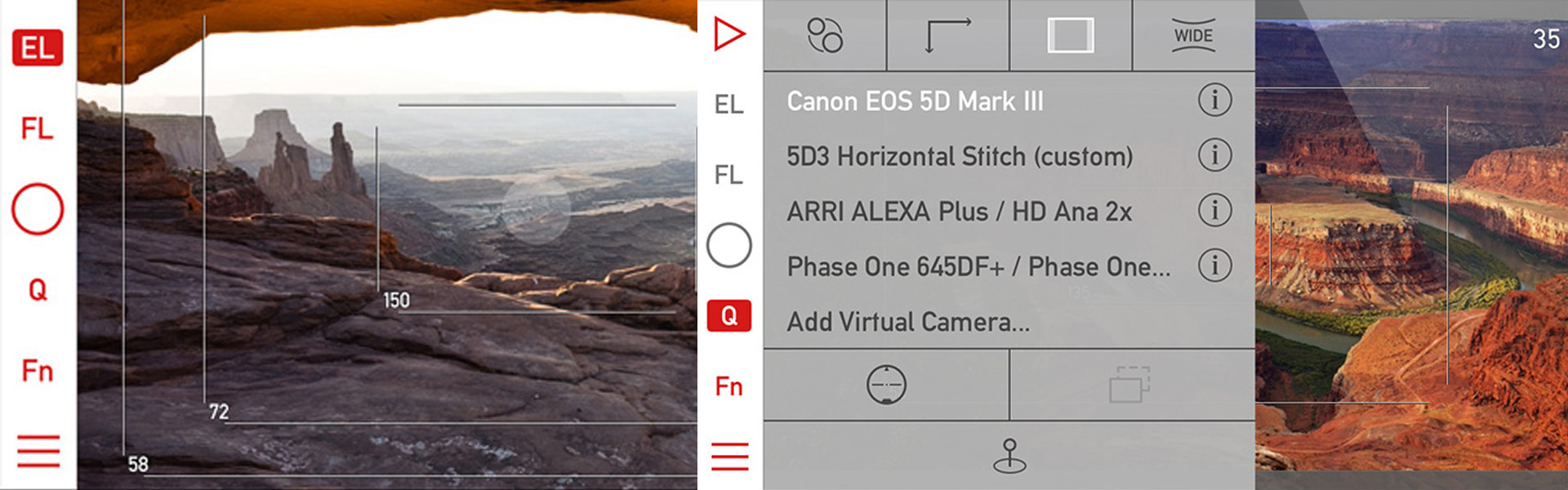The width and height of the screenshot is (1568, 490).
Task: Tap the red play triangle icon
Action: pos(729,34)
